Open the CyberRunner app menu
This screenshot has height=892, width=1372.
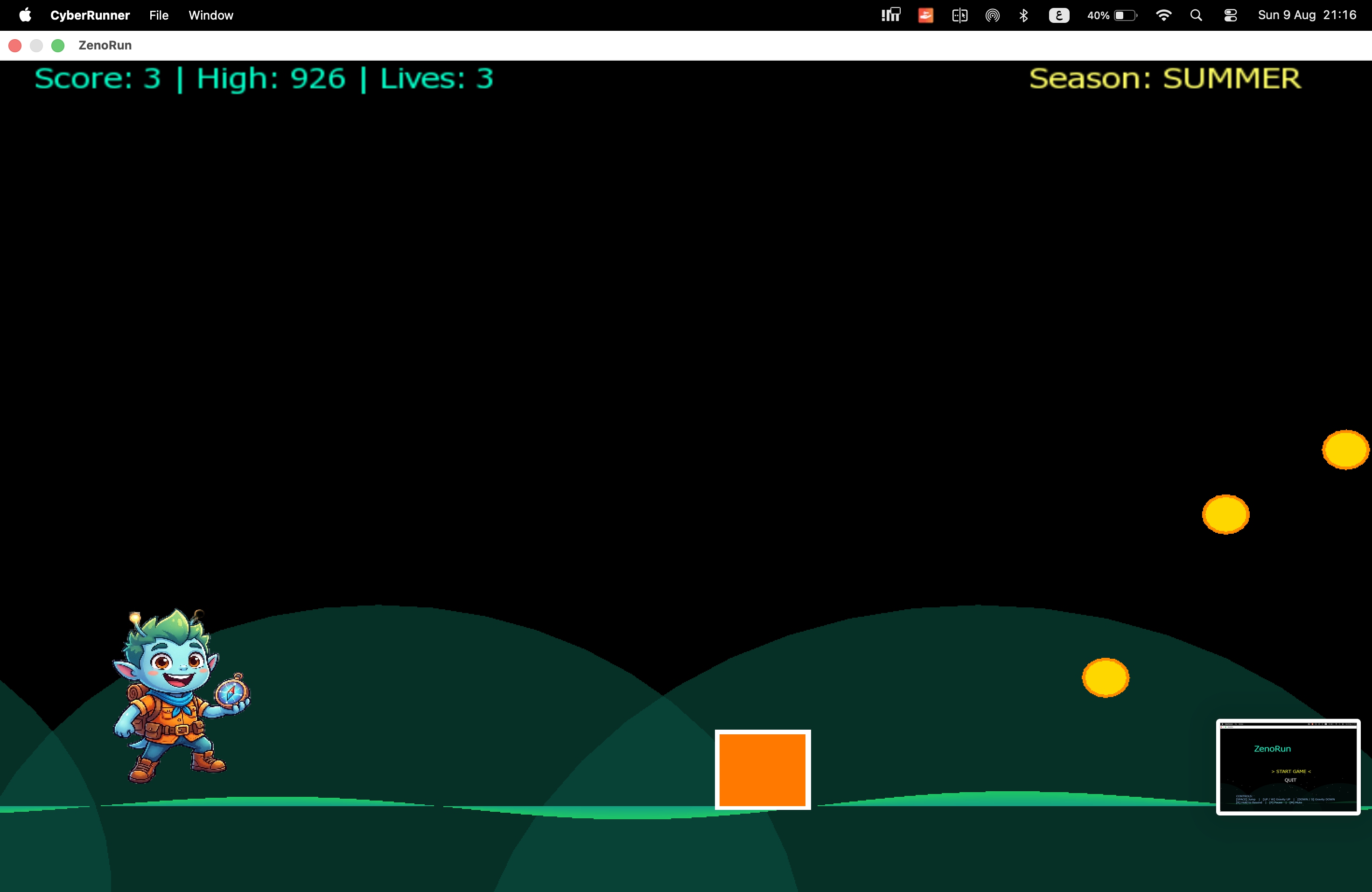click(x=90, y=15)
